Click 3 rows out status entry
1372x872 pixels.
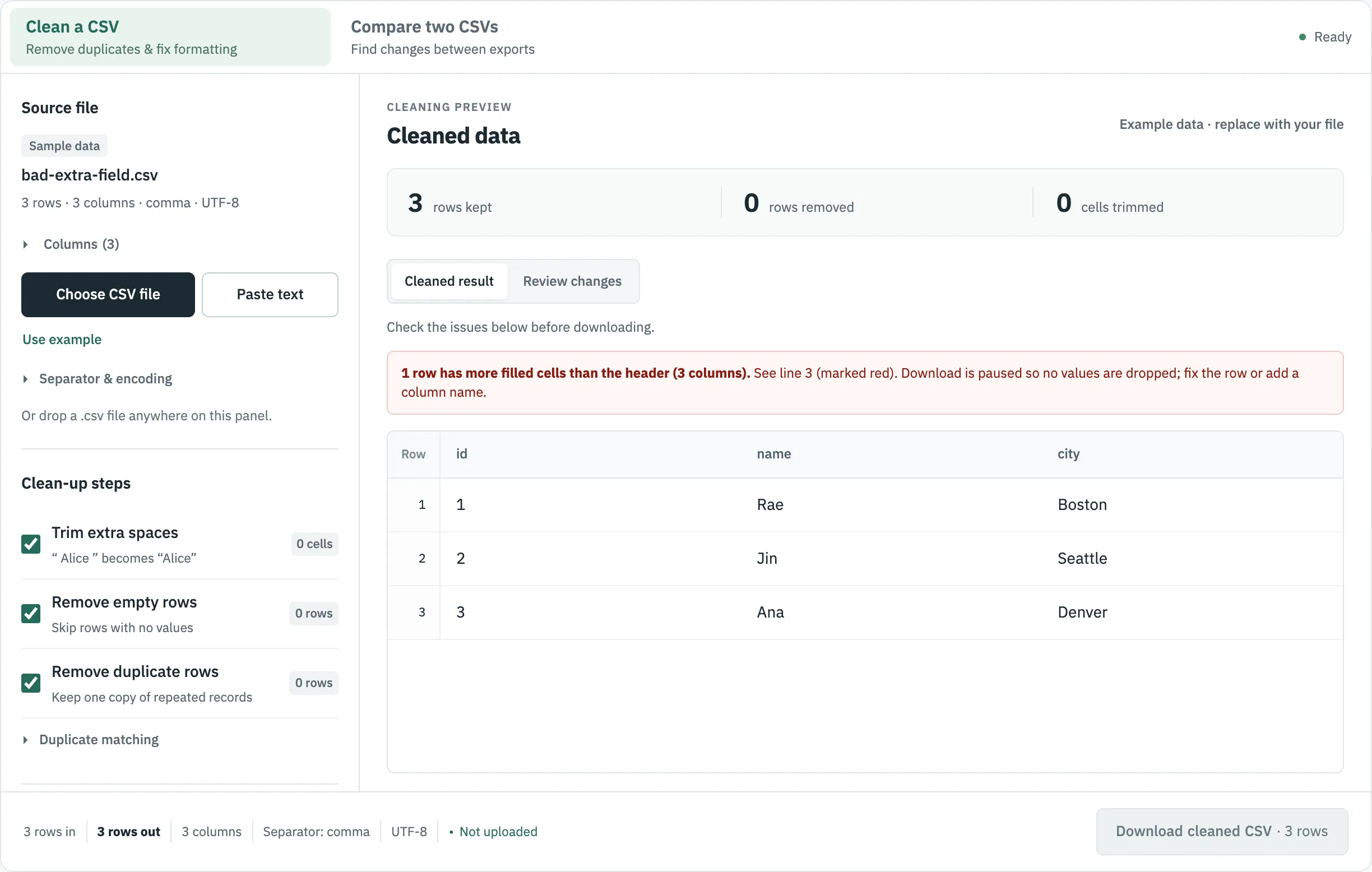pos(129,832)
